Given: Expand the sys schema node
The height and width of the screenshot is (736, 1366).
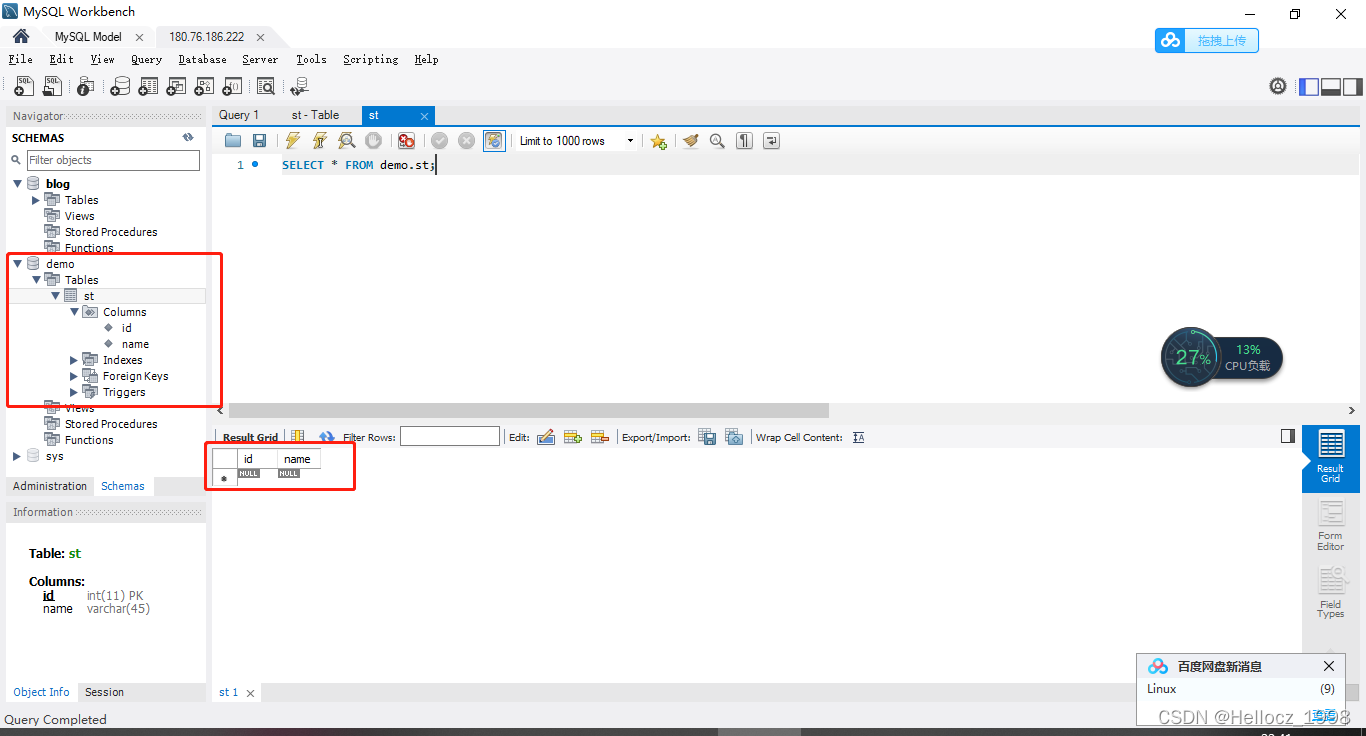Looking at the screenshot, I should 17,456.
